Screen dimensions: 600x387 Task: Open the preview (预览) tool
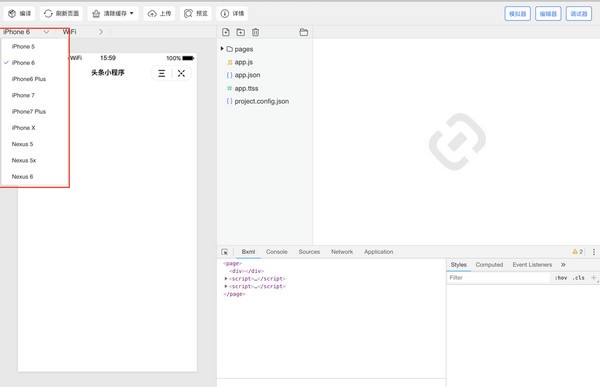(196, 13)
